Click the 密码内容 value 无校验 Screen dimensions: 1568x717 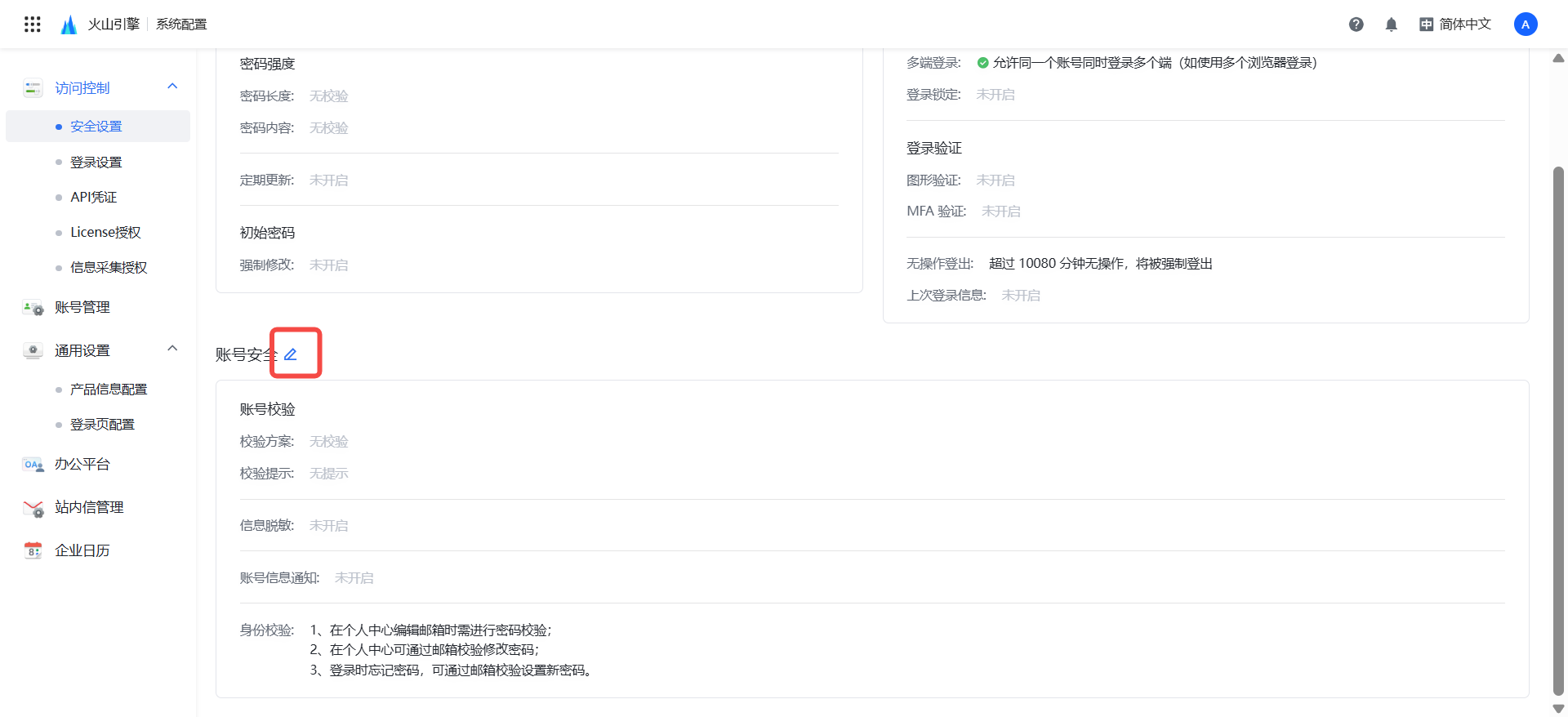tap(329, 128)
